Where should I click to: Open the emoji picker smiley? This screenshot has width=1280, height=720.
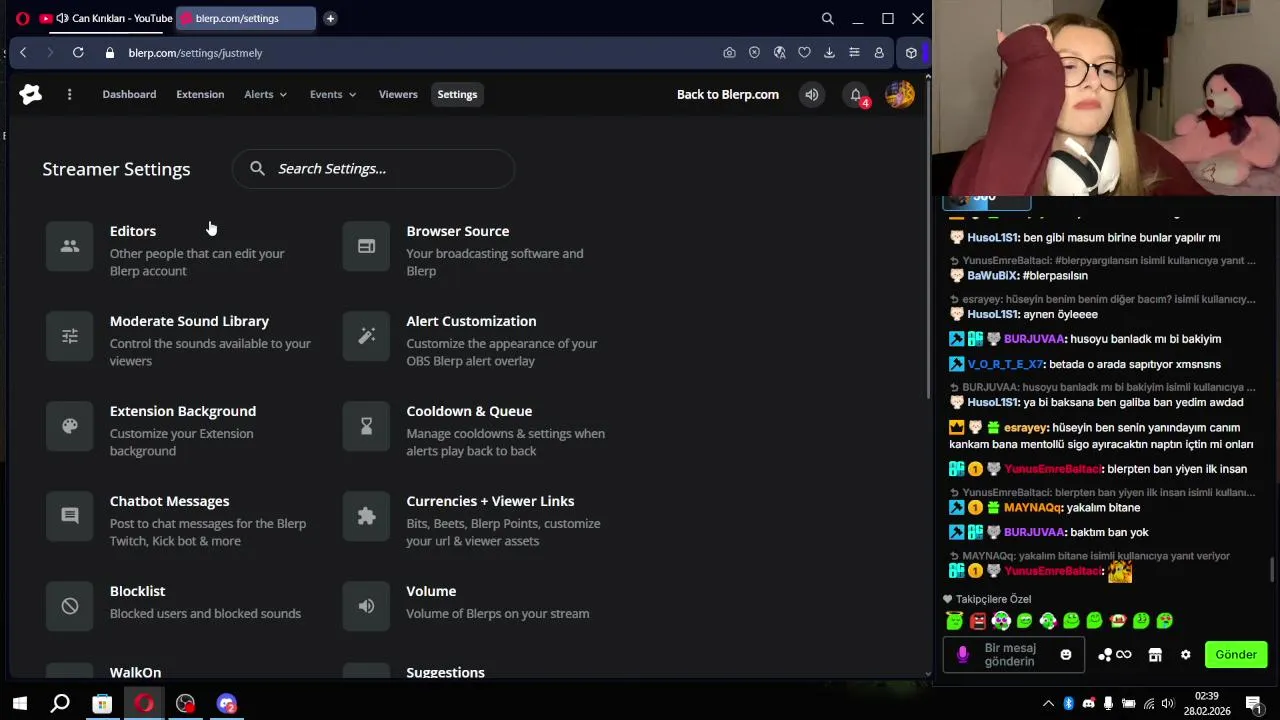1066,655
